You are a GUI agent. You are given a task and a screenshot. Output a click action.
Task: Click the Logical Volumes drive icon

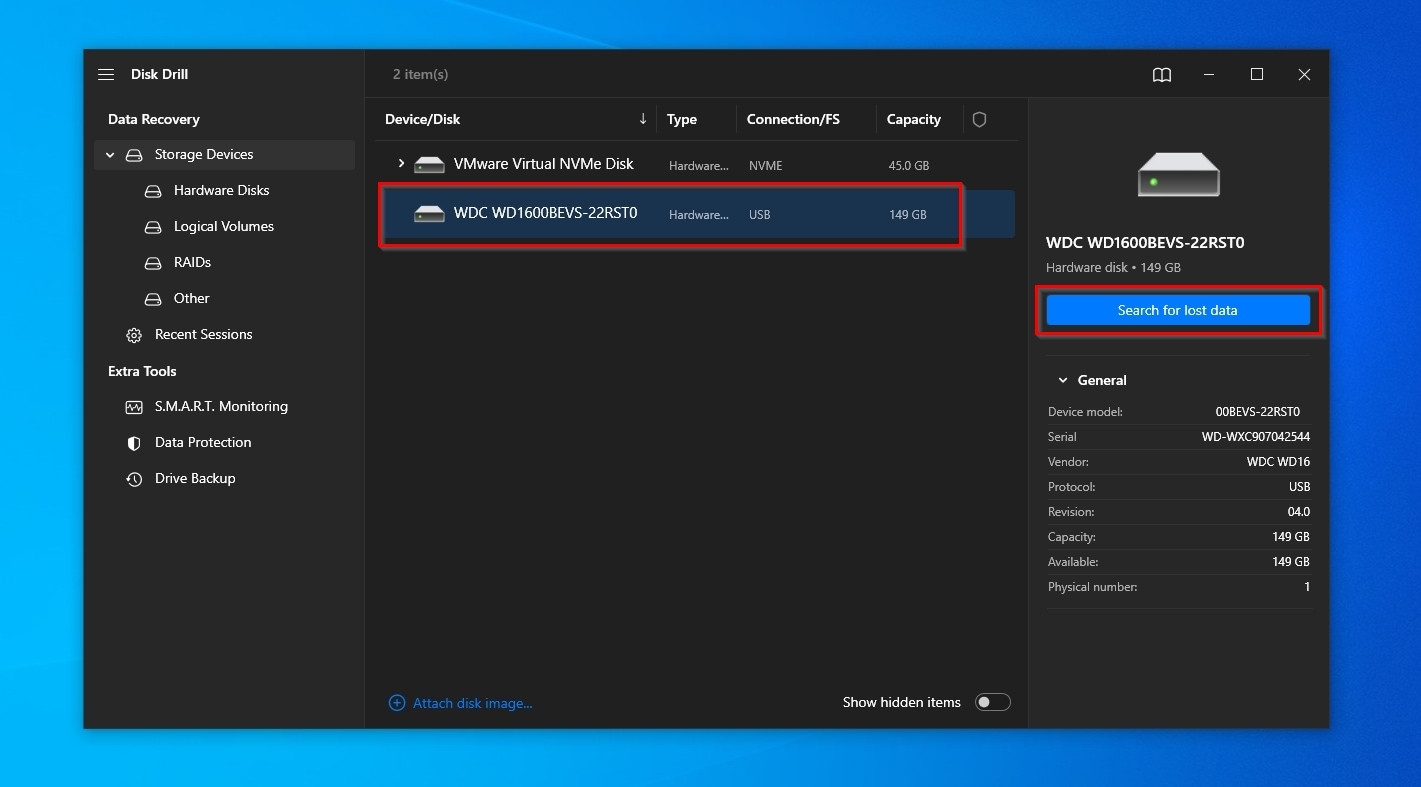click(153, 227)
